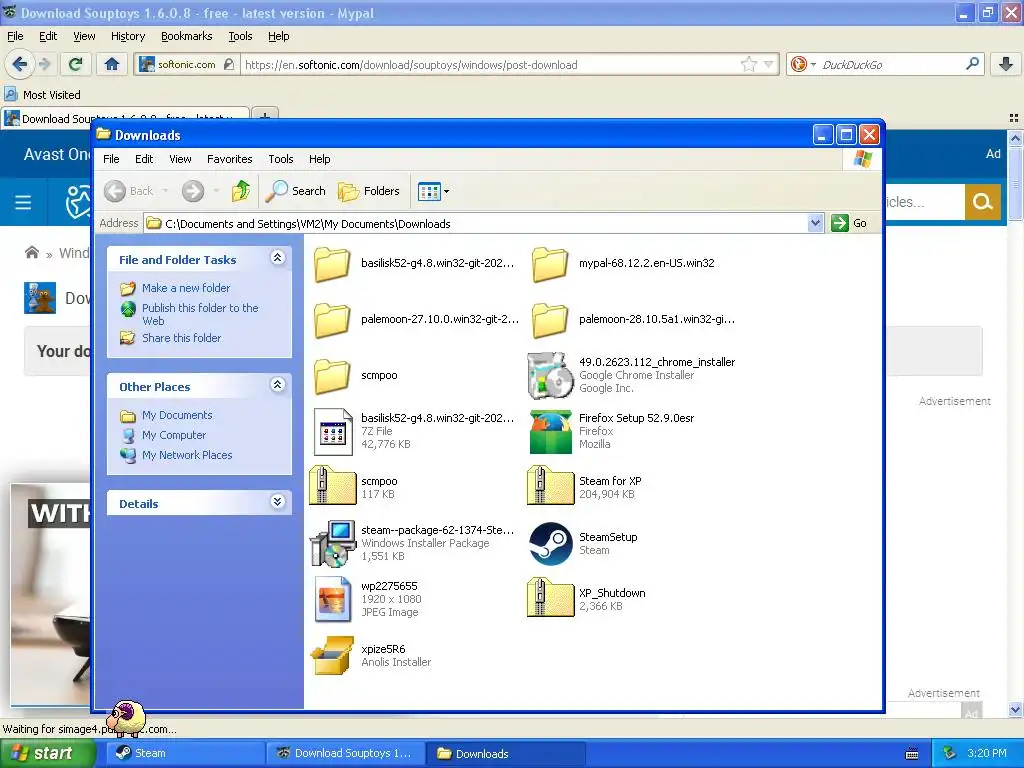The width and height of the screenshot is (1024, 768).
Task: Open the Forward history dropdown arrow in Explorer
Action: (x=216, y=191)
